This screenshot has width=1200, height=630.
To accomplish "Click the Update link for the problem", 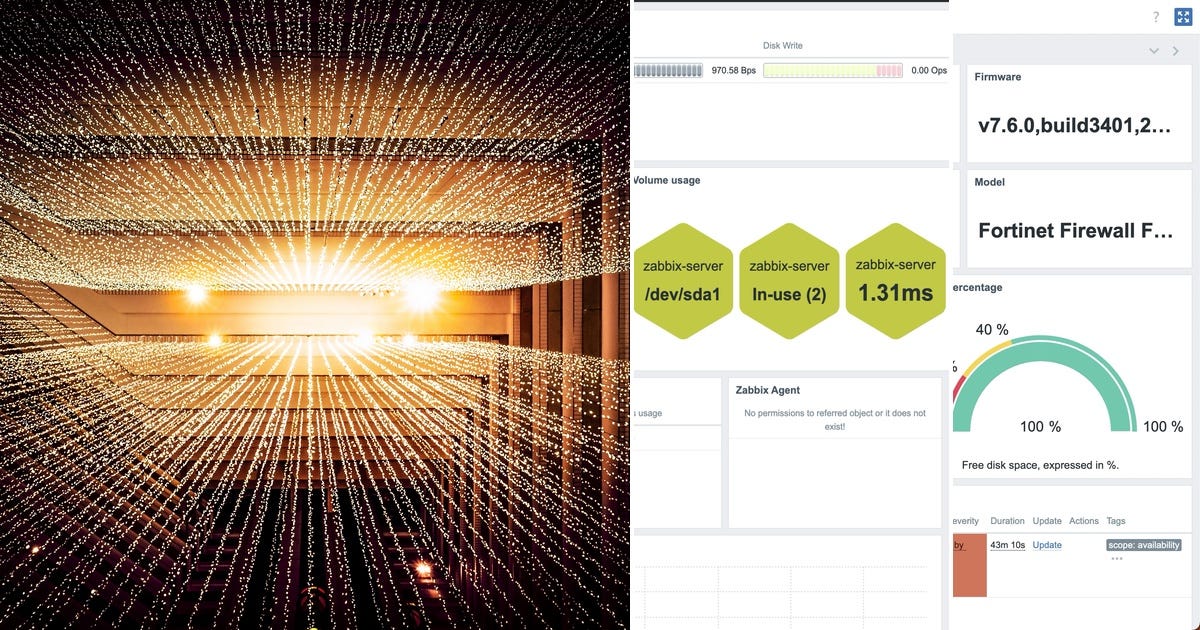I will (x=1046, y=545).
